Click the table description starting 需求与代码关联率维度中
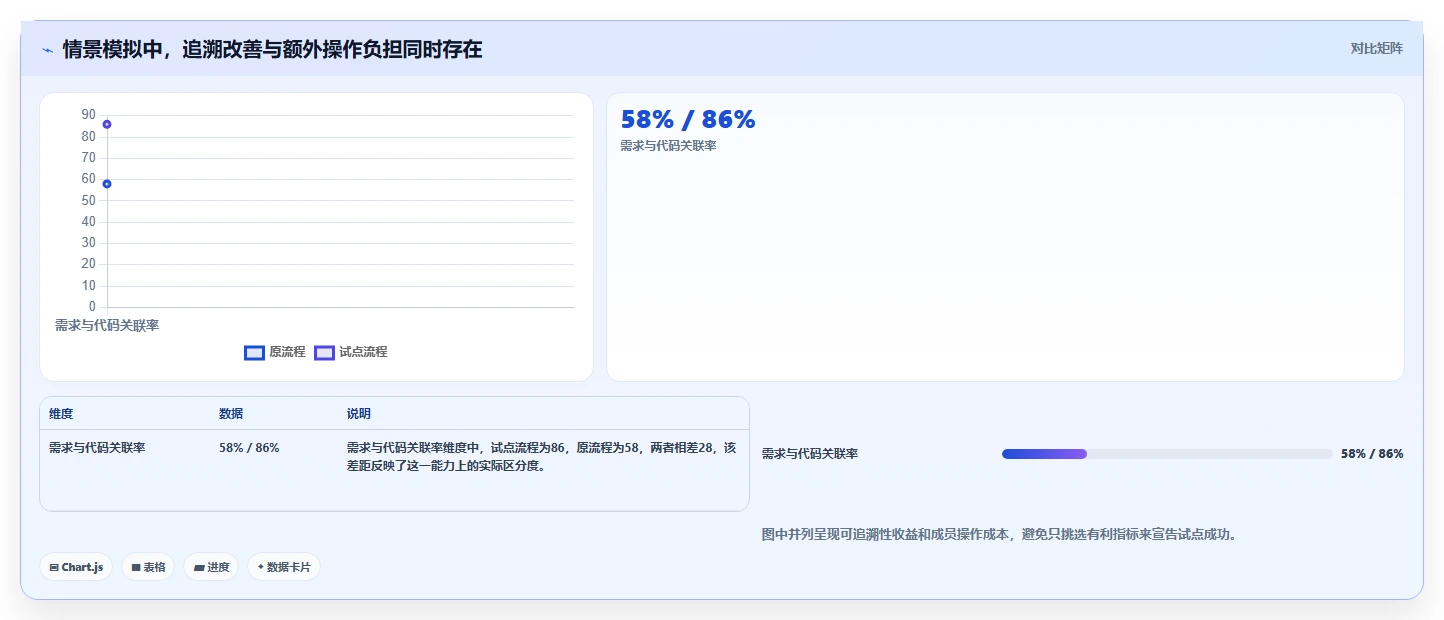The height and width of the screenshot is (620, 1444). click(541, 457)
